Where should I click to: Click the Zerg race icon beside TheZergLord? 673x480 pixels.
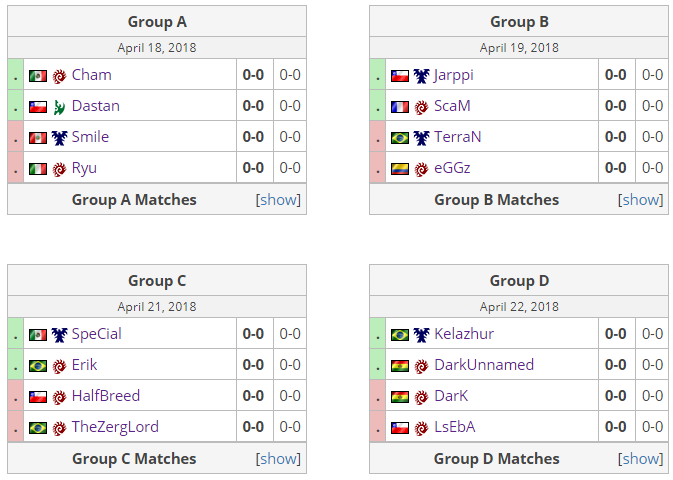pos(59,427)
